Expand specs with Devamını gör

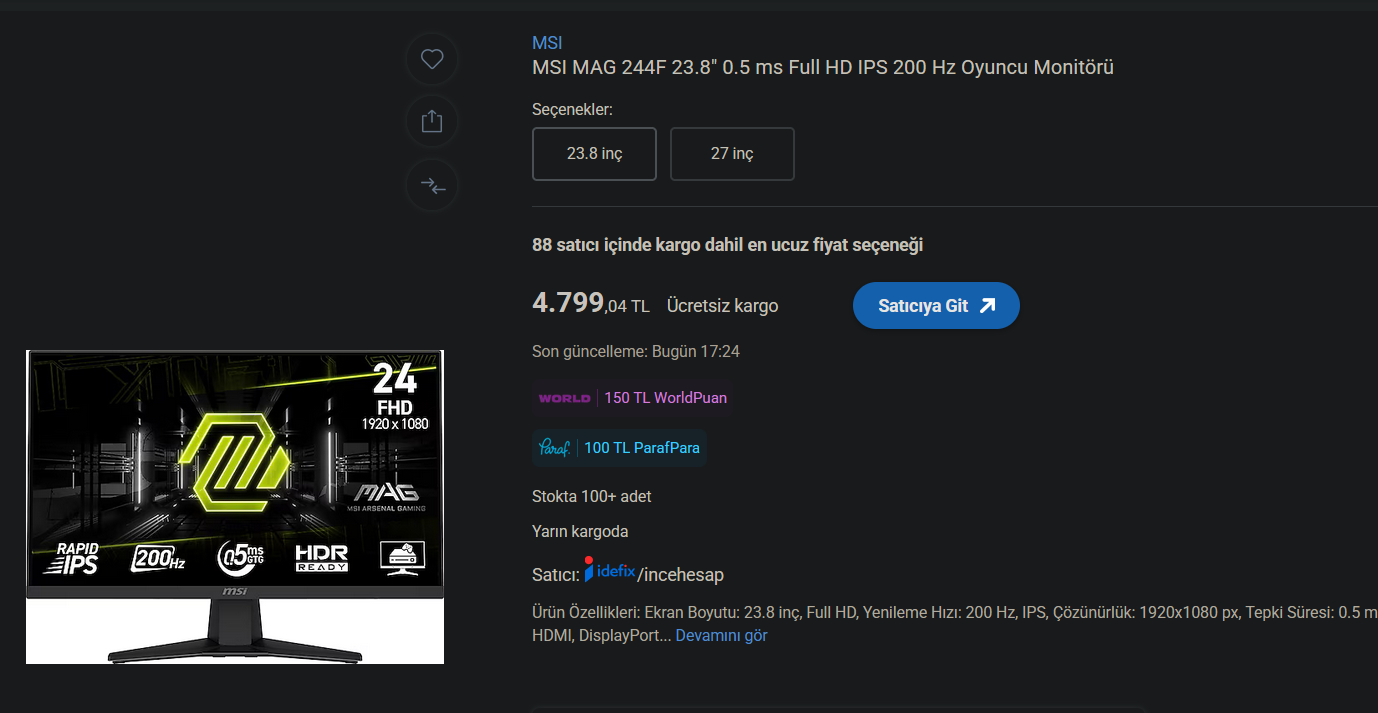click(x=721, y=635)
